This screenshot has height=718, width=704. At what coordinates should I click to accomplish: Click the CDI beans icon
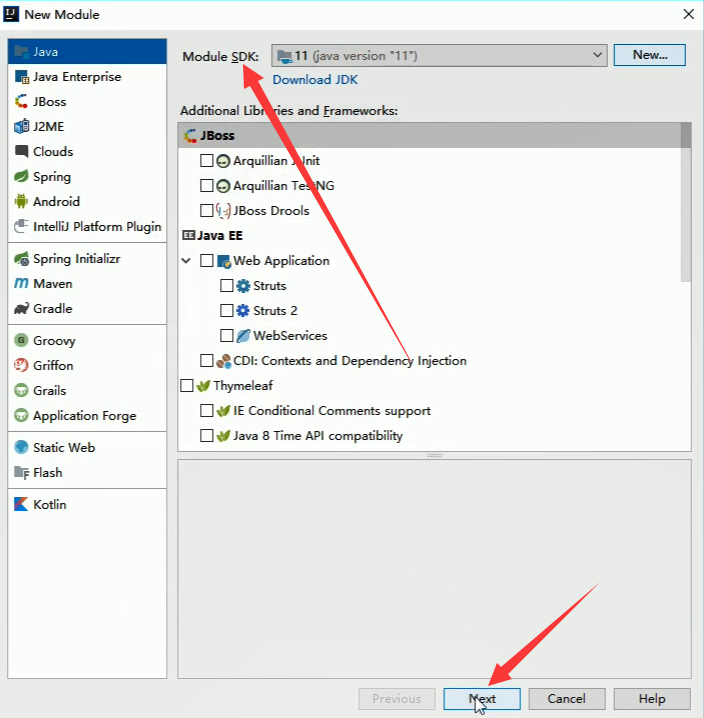[x=224, y=361]
